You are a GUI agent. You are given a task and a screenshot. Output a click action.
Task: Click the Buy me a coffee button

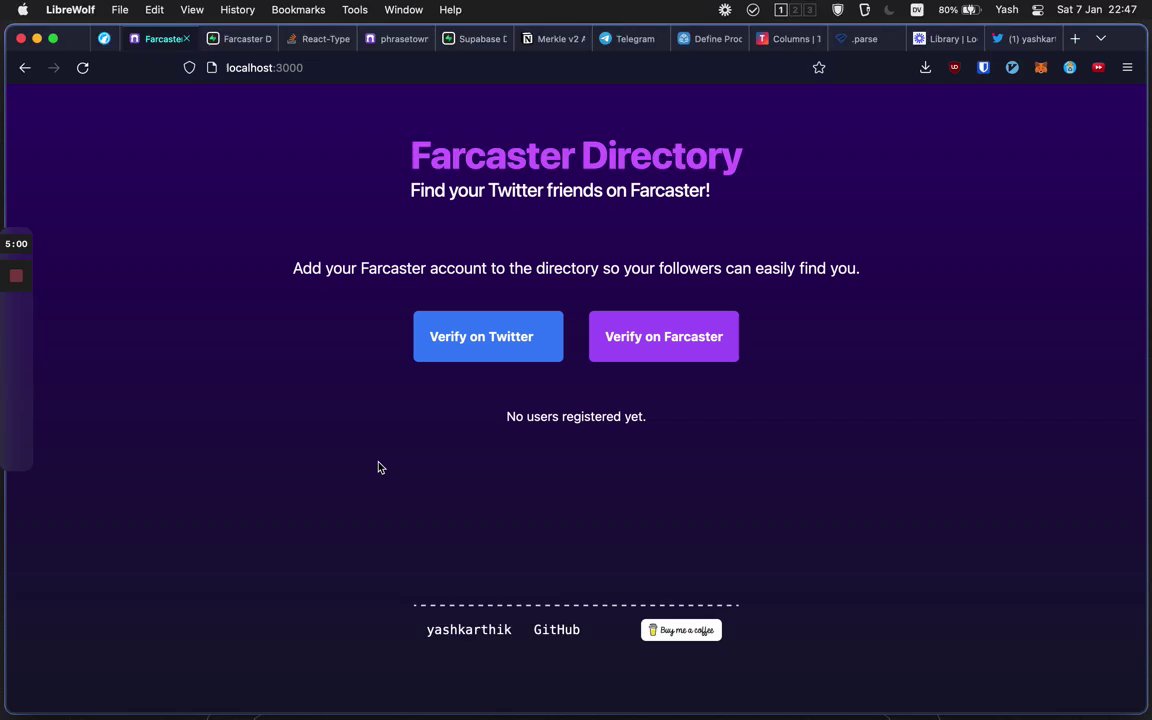pyautogui.click(x=681, y=630)
